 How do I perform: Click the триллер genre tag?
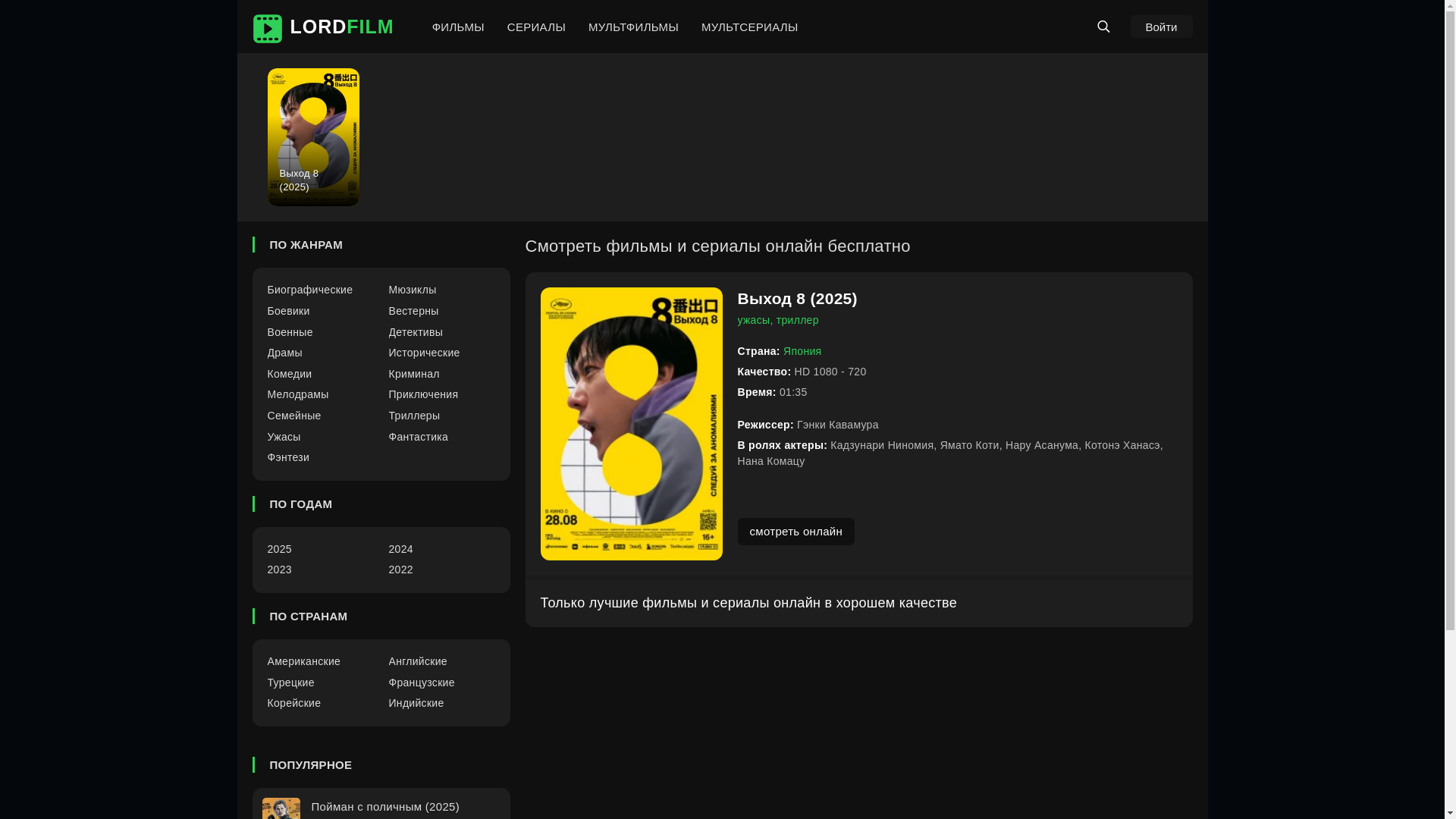coord(797,320)
